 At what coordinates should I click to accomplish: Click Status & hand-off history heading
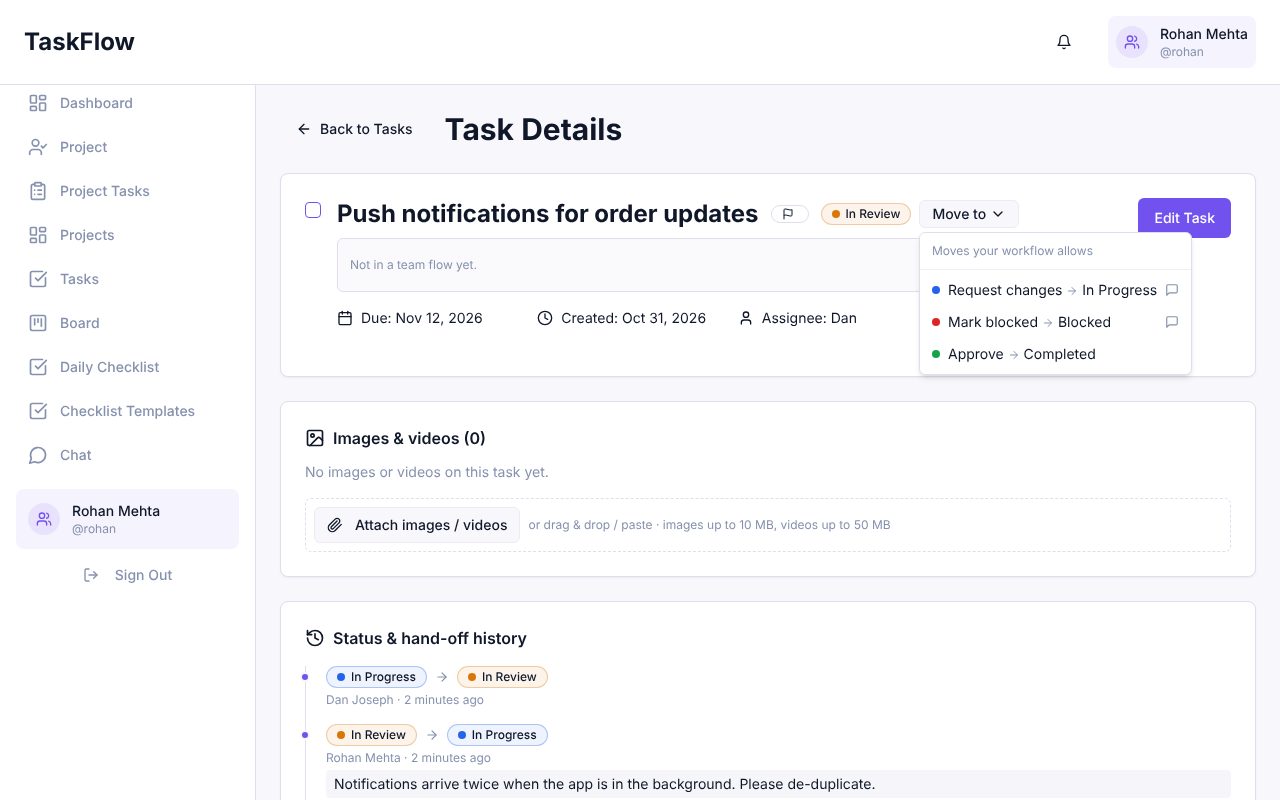[429, 638]
